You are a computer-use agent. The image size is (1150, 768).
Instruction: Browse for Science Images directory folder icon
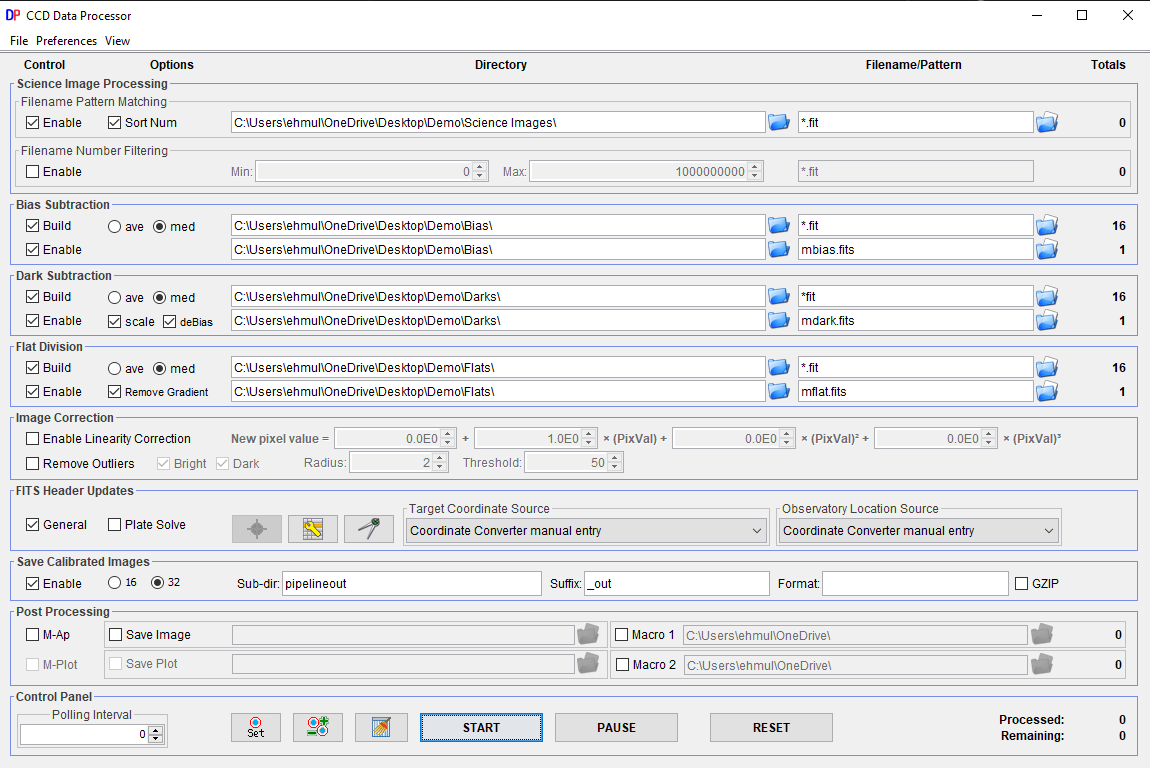click(779, 123)
